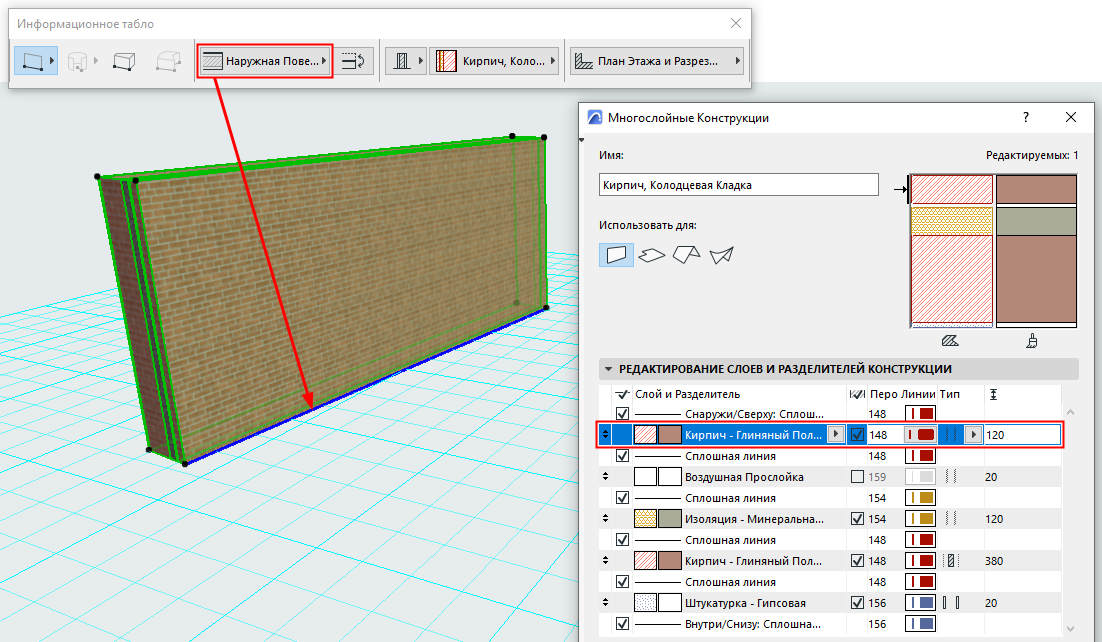
Task: Click the pen color swatch on the Изоляция row
Action: tap(920, 519)
